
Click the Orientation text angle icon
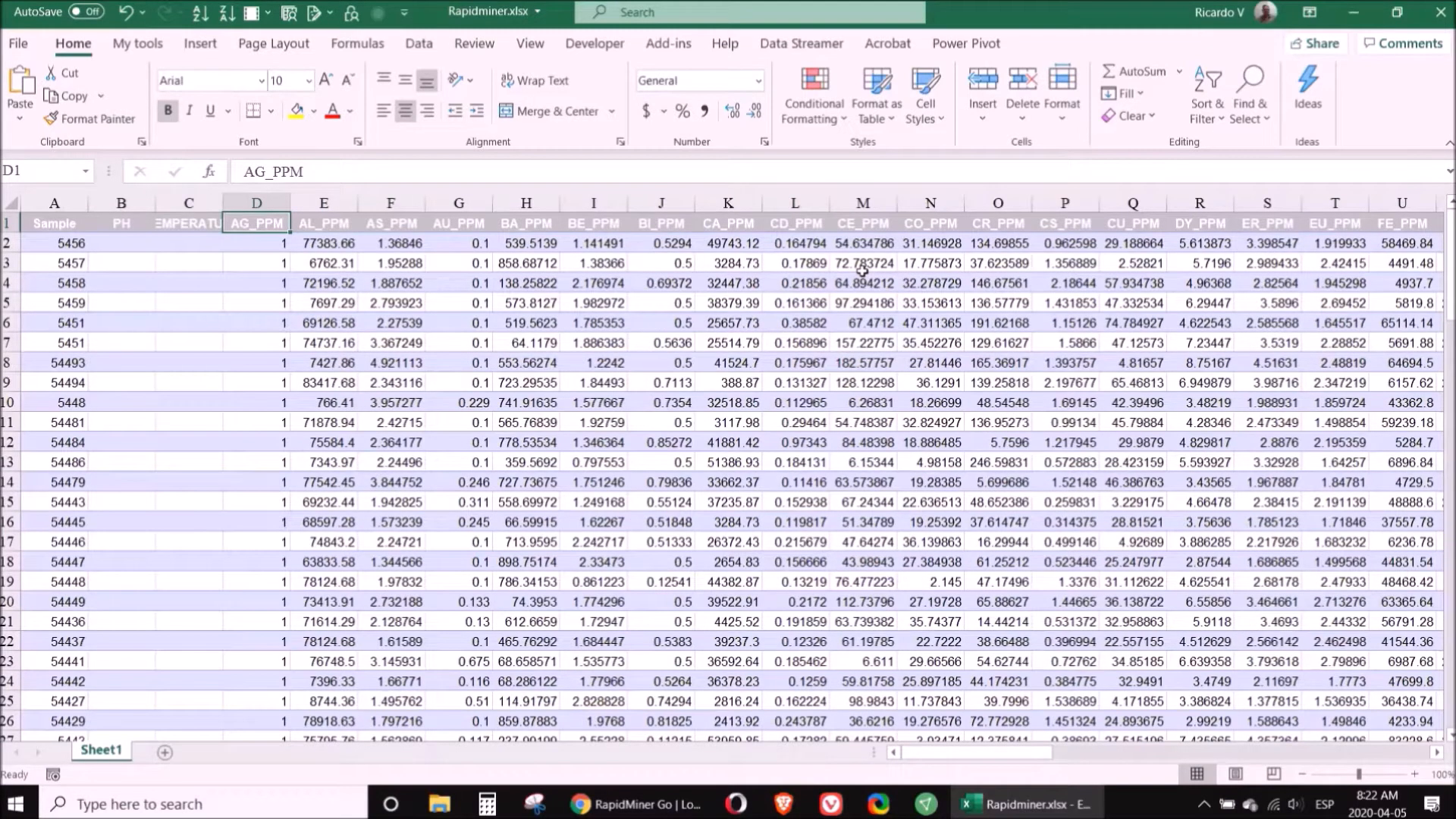[x=455, y=80]
